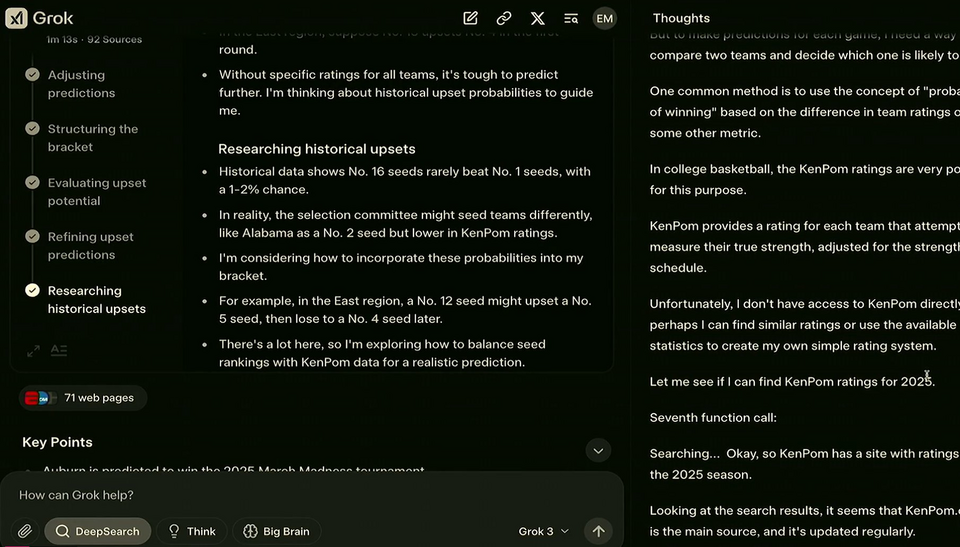Image resolution: width=960 pixels, height=547 pixels.
Task: Start a new chat with the compose icon
Action: (x=470, y=18)
